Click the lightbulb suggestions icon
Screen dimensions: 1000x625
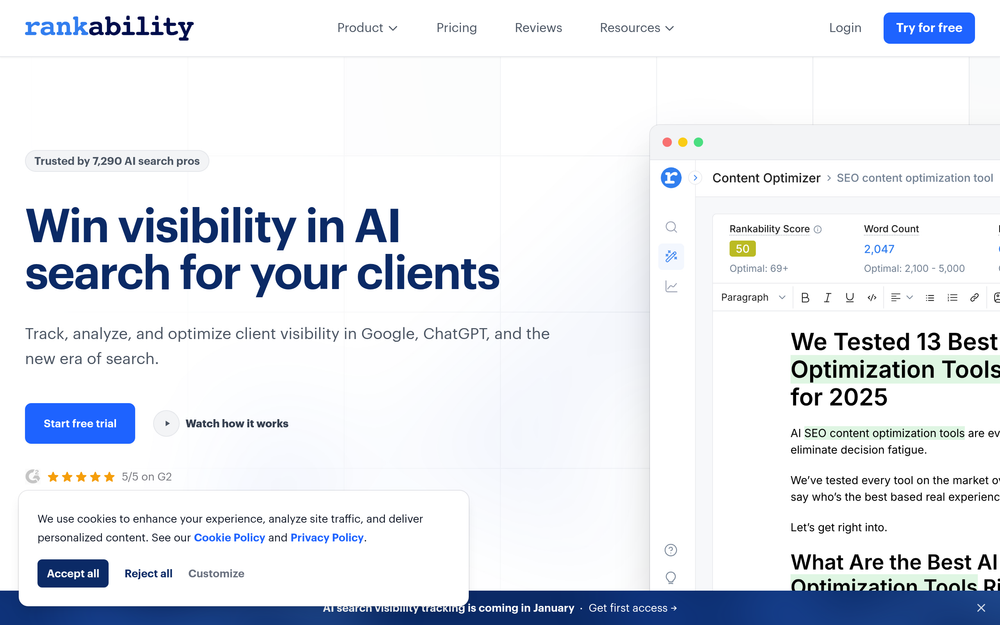pyautogui.click(x=671, y=577)
